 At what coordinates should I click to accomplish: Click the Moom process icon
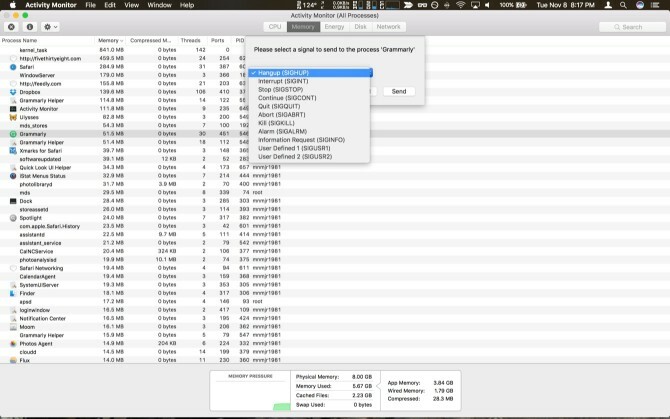point(13,327)
